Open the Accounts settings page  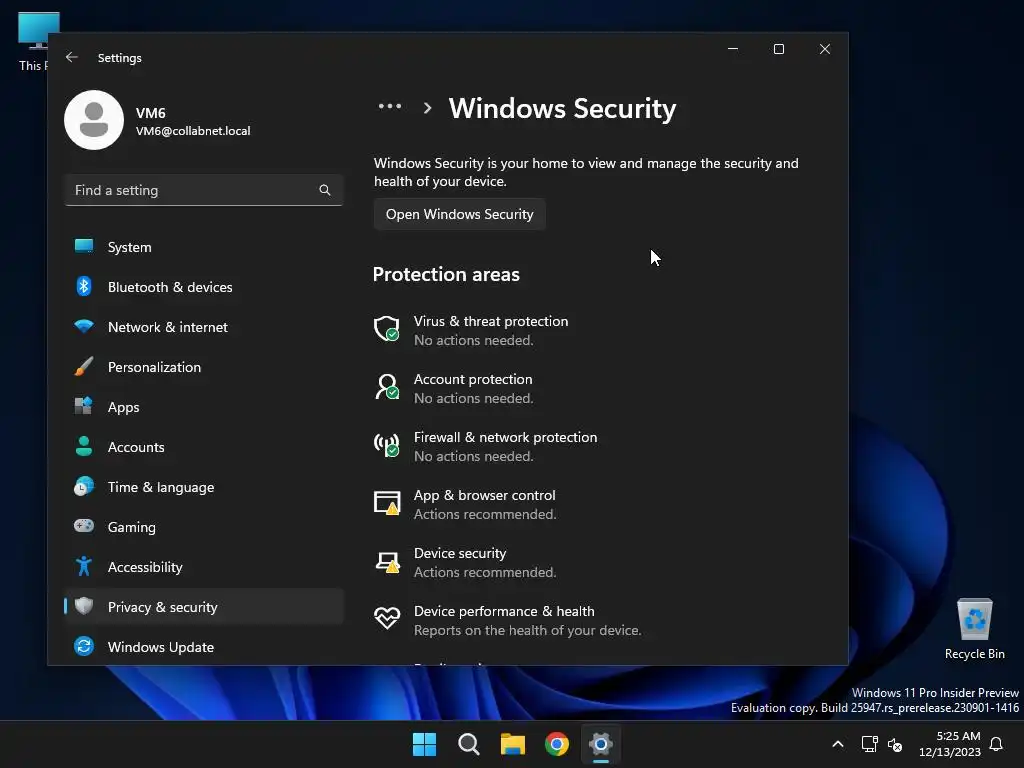pos(204,447)
